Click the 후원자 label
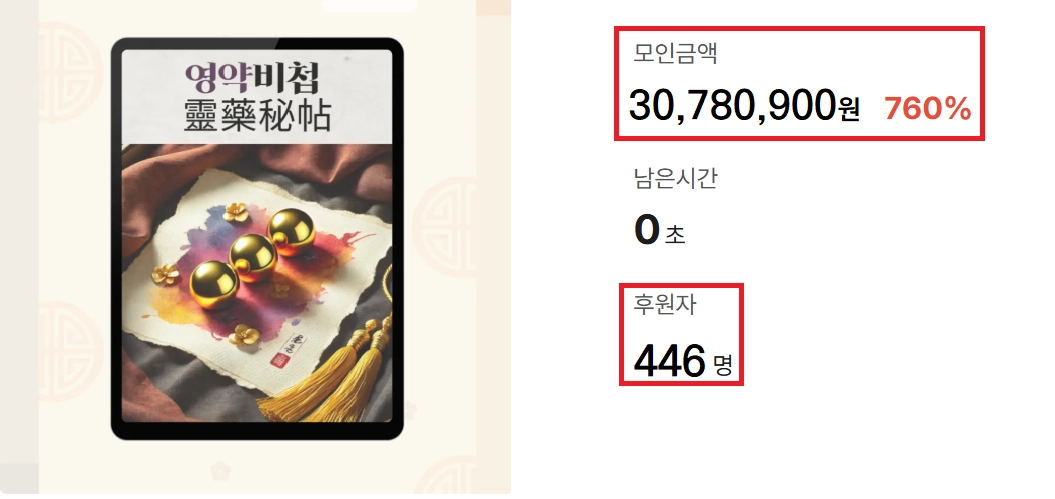The image size is (1055, 499). coord(665,305)
